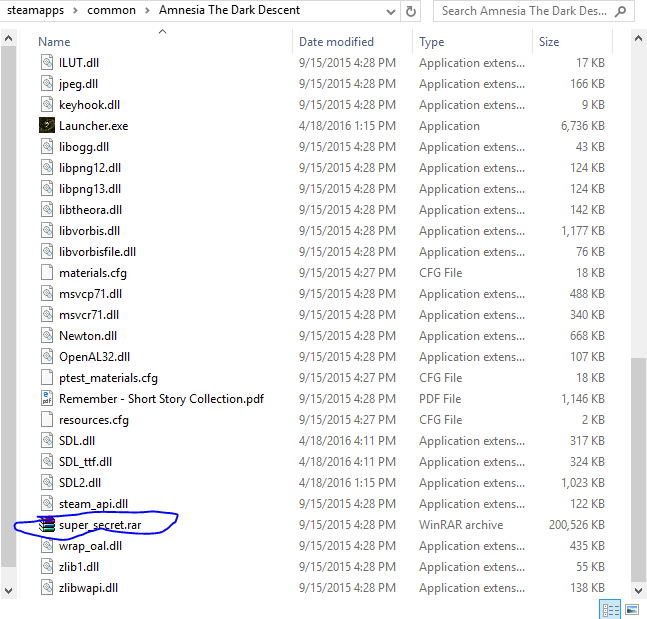Click the ILUT.dll file icon
647x619 pixels.
point(47,63)
